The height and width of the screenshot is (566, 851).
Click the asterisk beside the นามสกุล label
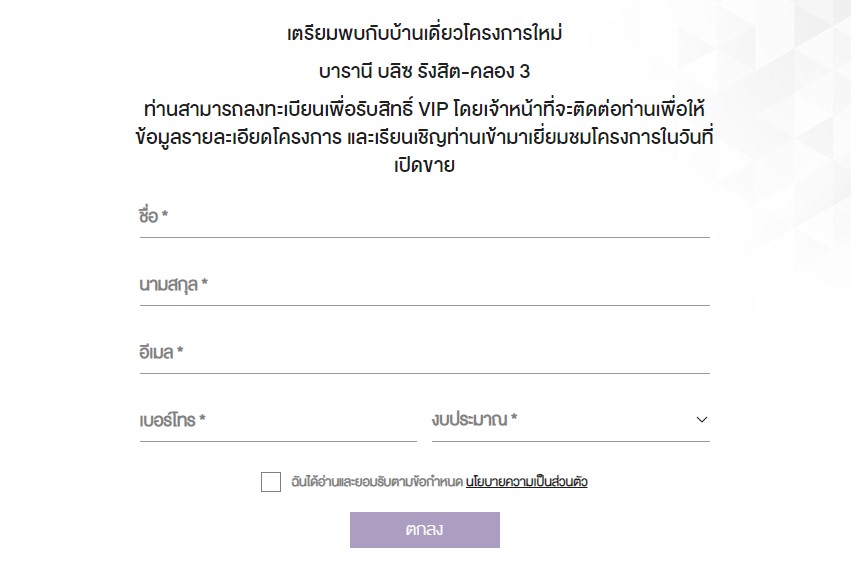pos(205,282)
